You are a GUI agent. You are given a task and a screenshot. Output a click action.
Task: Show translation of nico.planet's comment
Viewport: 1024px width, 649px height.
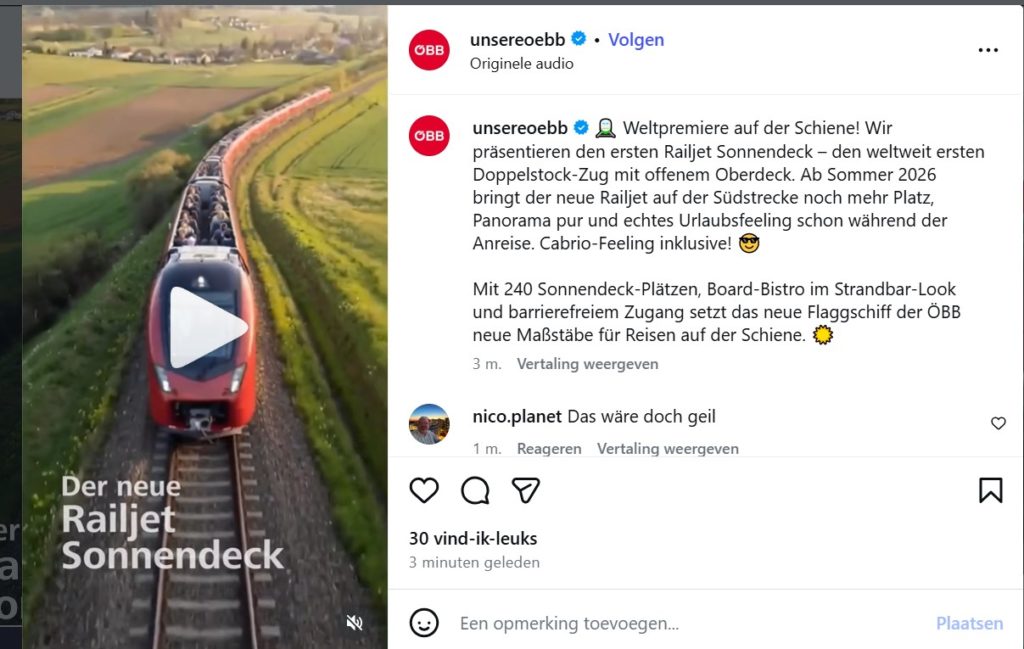[x=667, y=449]
